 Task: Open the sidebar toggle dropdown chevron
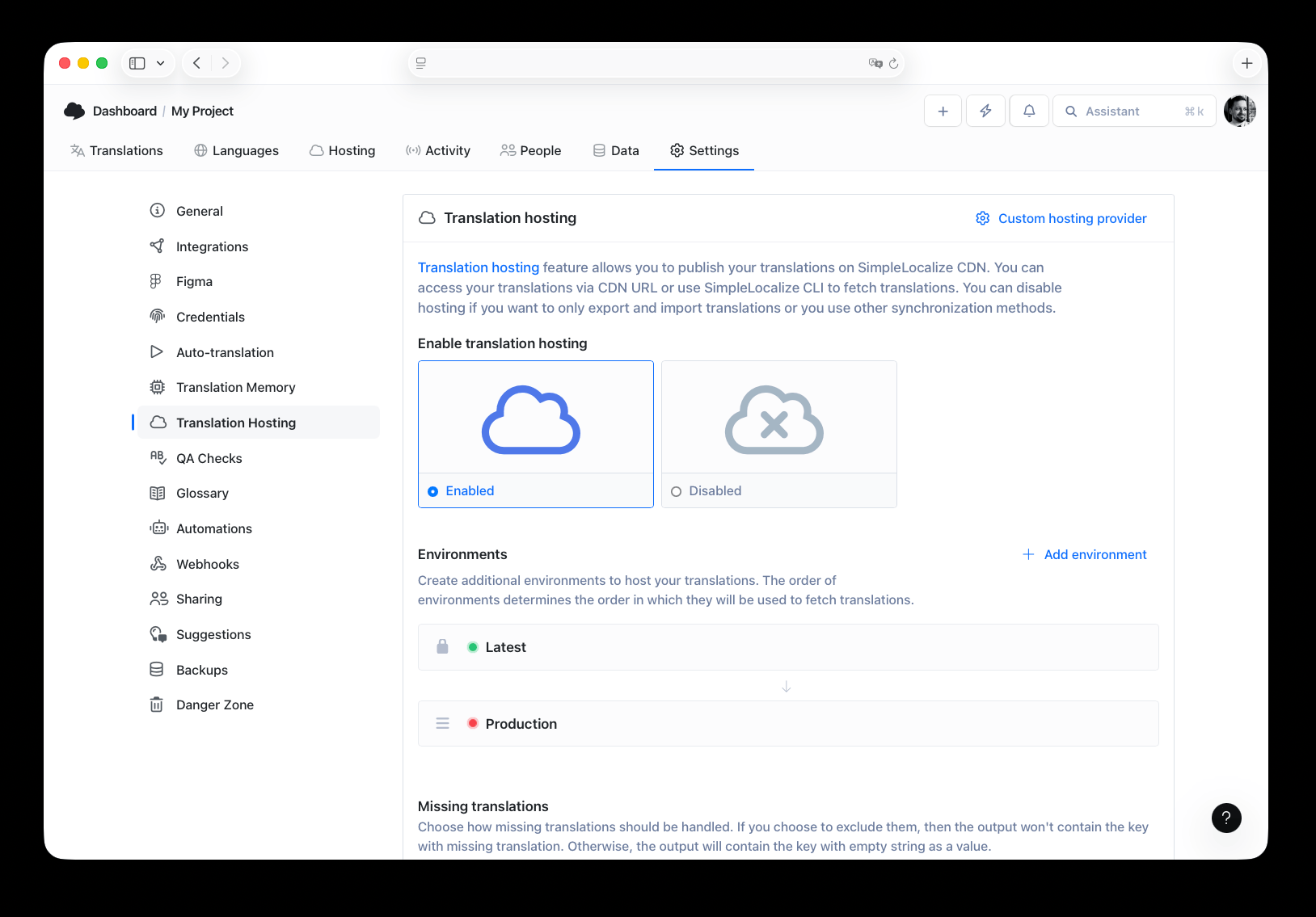point(160,62)
